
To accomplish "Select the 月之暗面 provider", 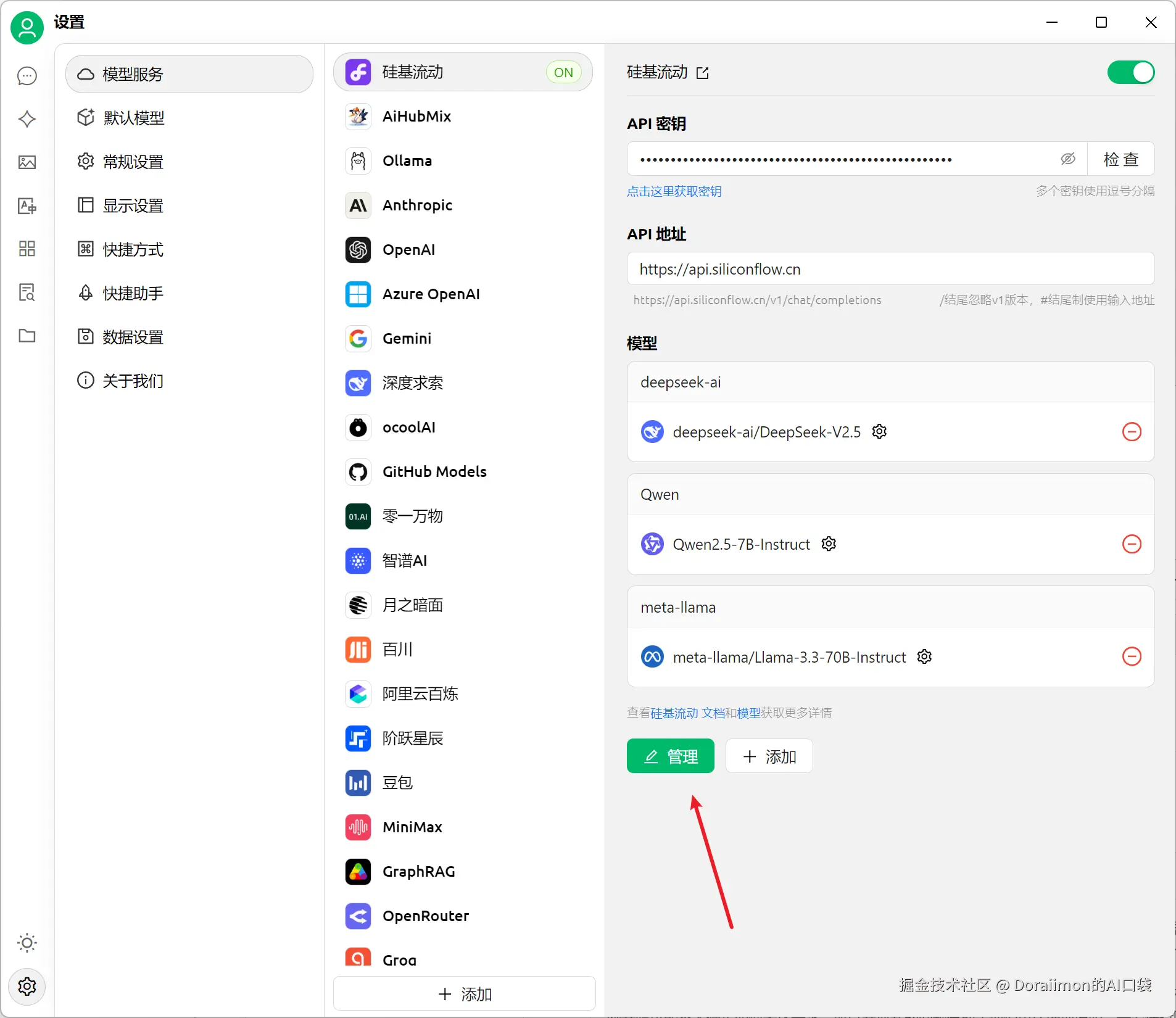I will tap(463, 605).
